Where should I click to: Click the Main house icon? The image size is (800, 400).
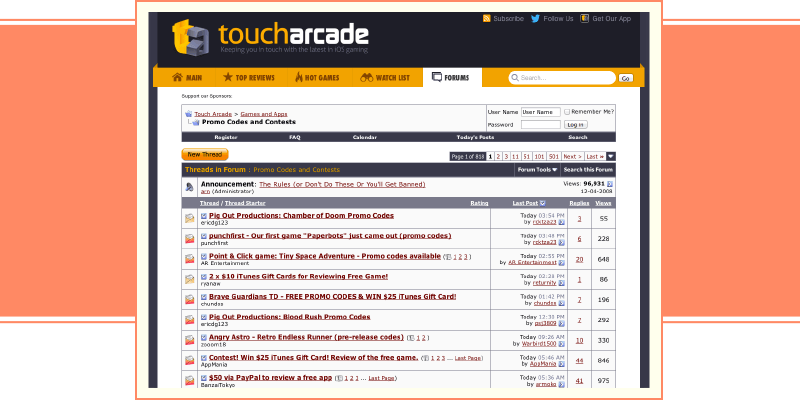tap(177, 77)
